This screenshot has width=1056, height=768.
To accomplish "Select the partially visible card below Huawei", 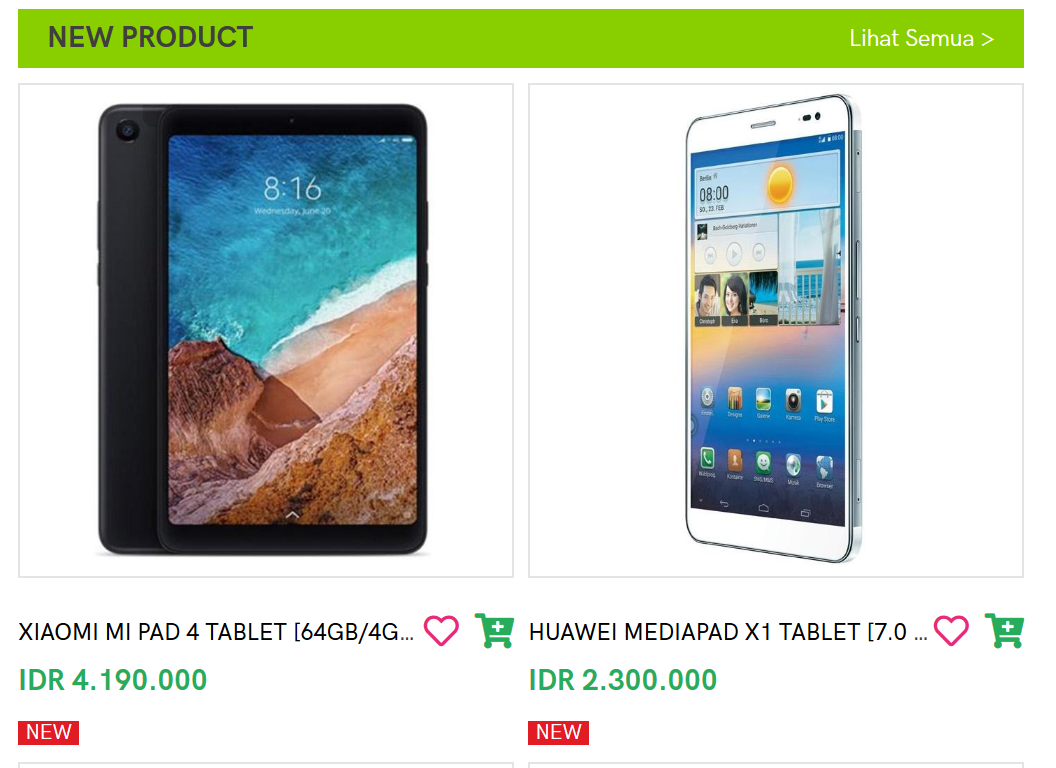I will point(776,765).
